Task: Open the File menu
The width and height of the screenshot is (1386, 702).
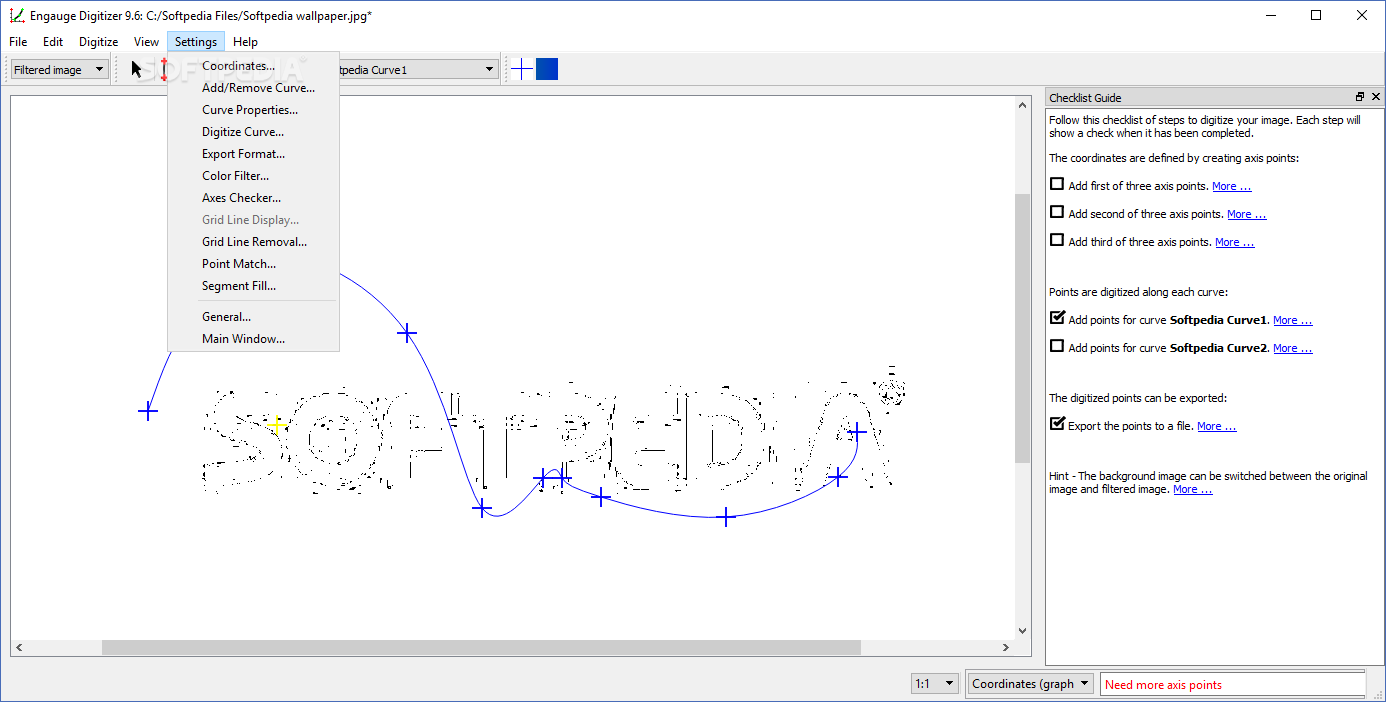Action: point(18,42)
